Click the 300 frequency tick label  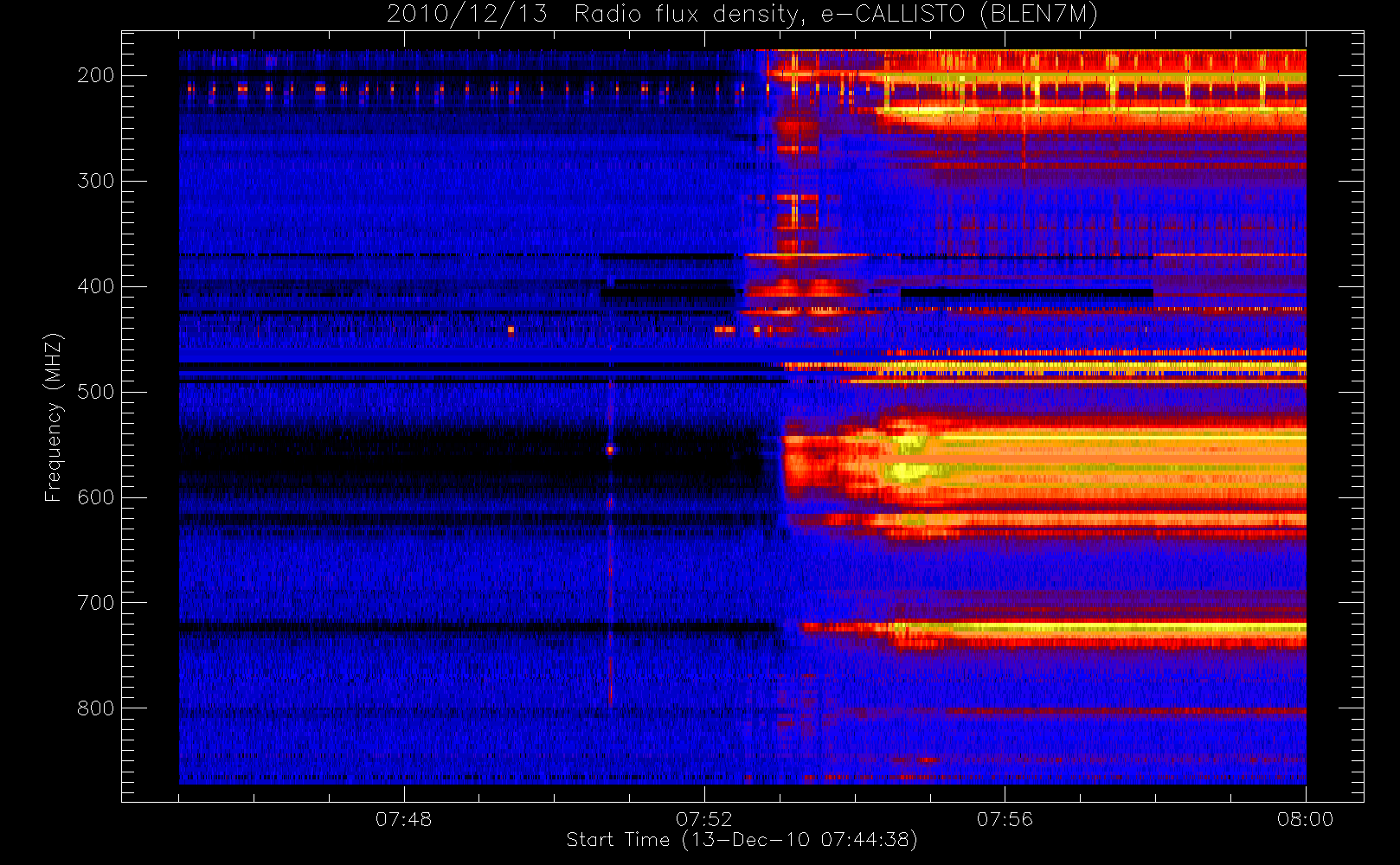95,182
